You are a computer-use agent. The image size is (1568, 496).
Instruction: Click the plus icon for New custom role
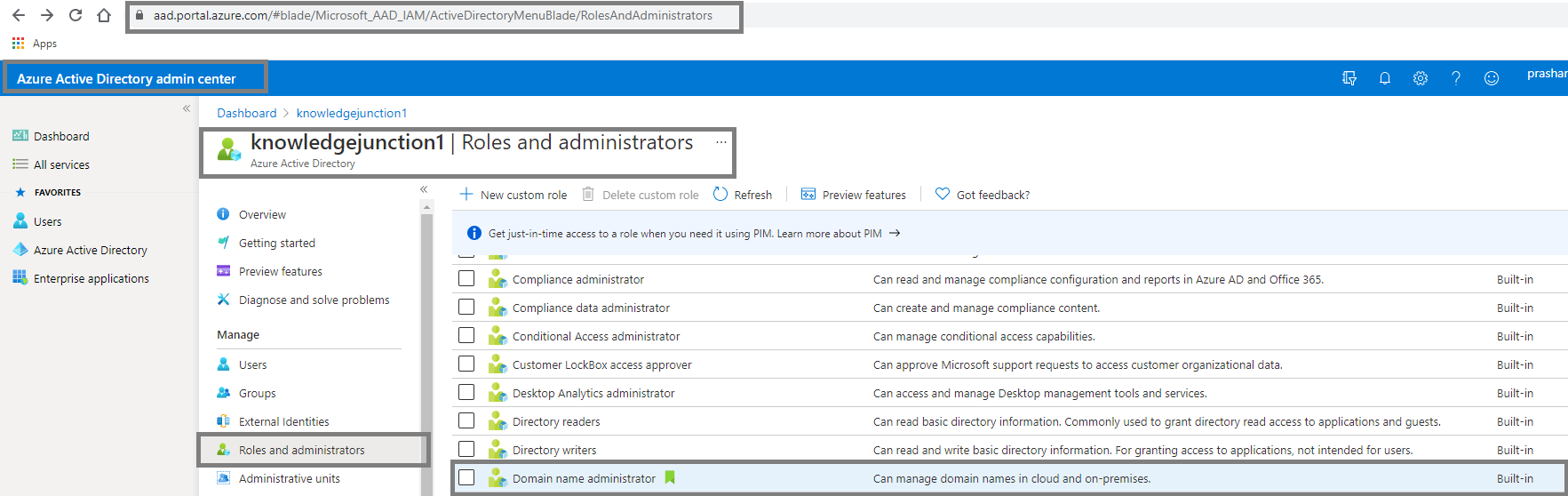click(466, 194)
